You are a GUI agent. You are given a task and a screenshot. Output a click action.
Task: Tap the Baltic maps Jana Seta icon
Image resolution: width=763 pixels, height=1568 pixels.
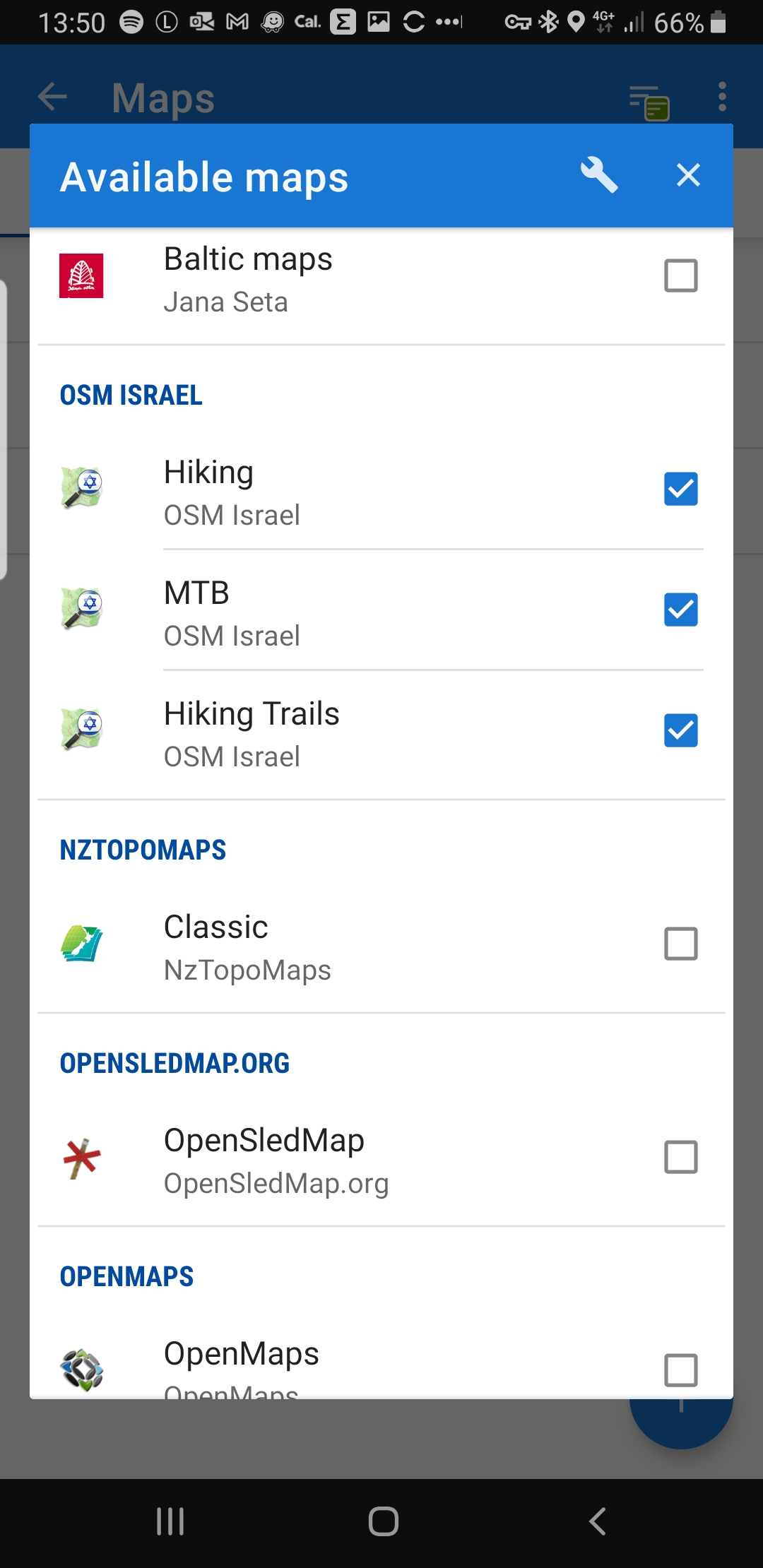click(81, 275)
